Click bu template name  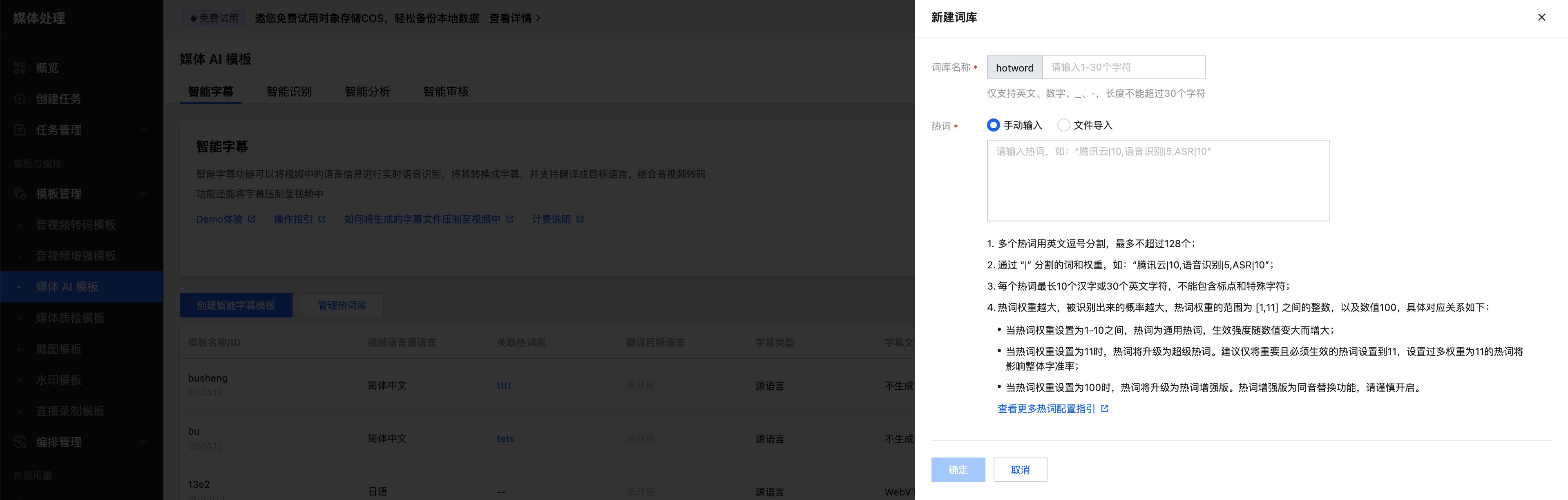[194, 431]
